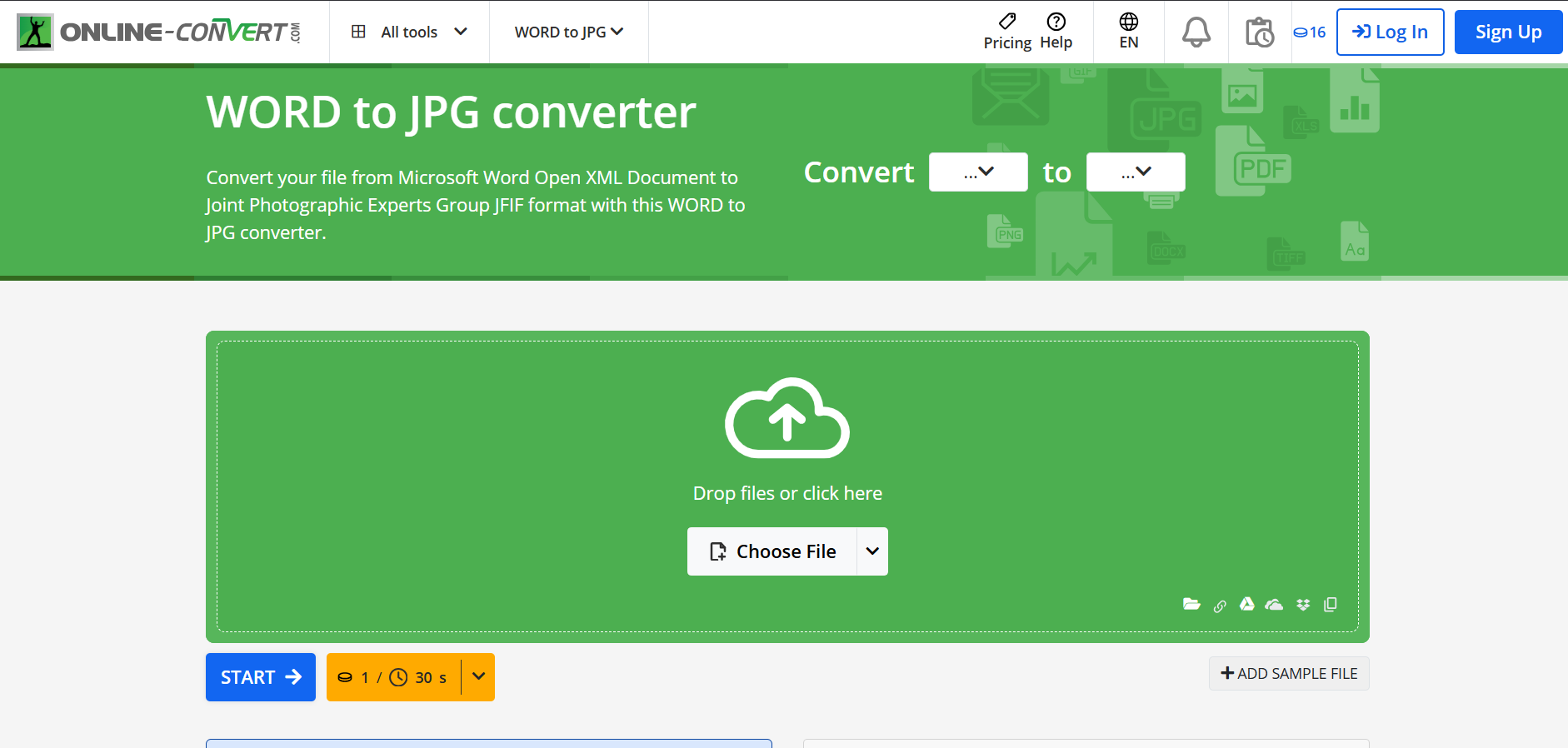Image resolution: width=1568 pixels, height=748 pixels.
Task: Expand the orange credits cost dropdown arrow
Action: (x=478, y=677)
